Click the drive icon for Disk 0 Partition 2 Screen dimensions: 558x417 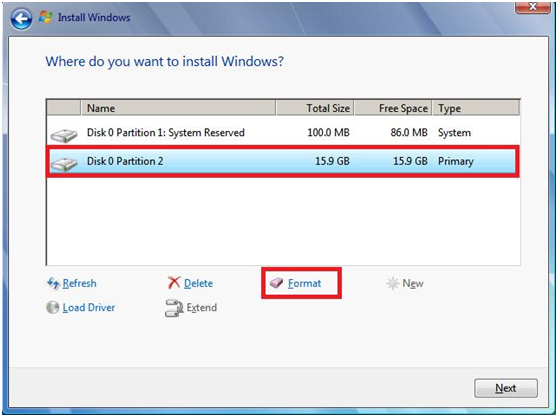pyautogui.click(x=64, y=164)
